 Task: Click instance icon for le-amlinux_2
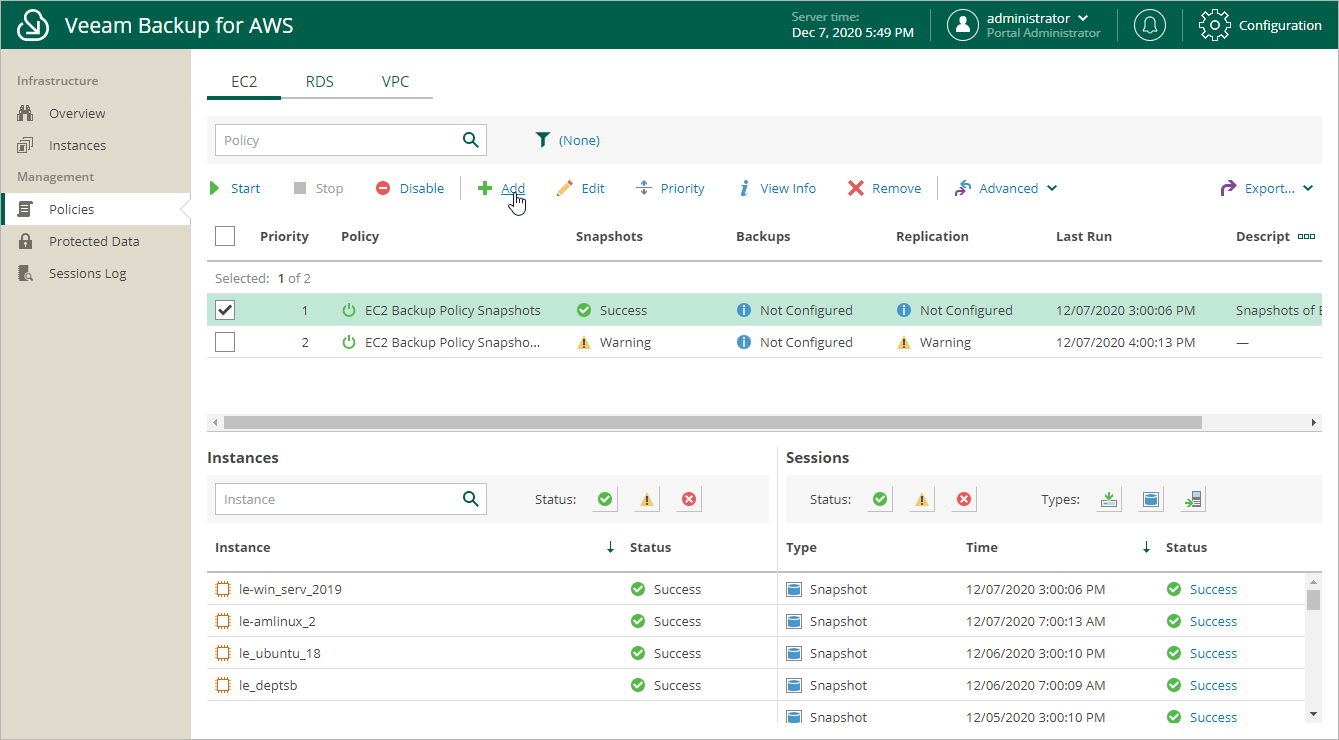pyautogui.click(x=223, y=621)
